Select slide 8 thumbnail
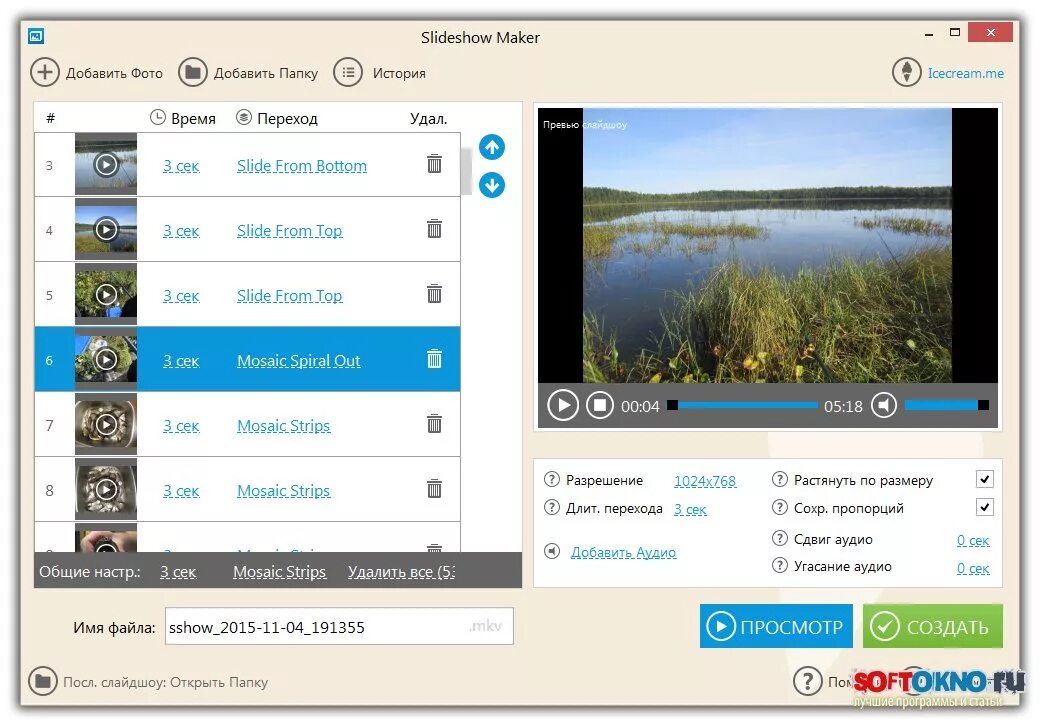1040x726 pixels. coord(106,489)
